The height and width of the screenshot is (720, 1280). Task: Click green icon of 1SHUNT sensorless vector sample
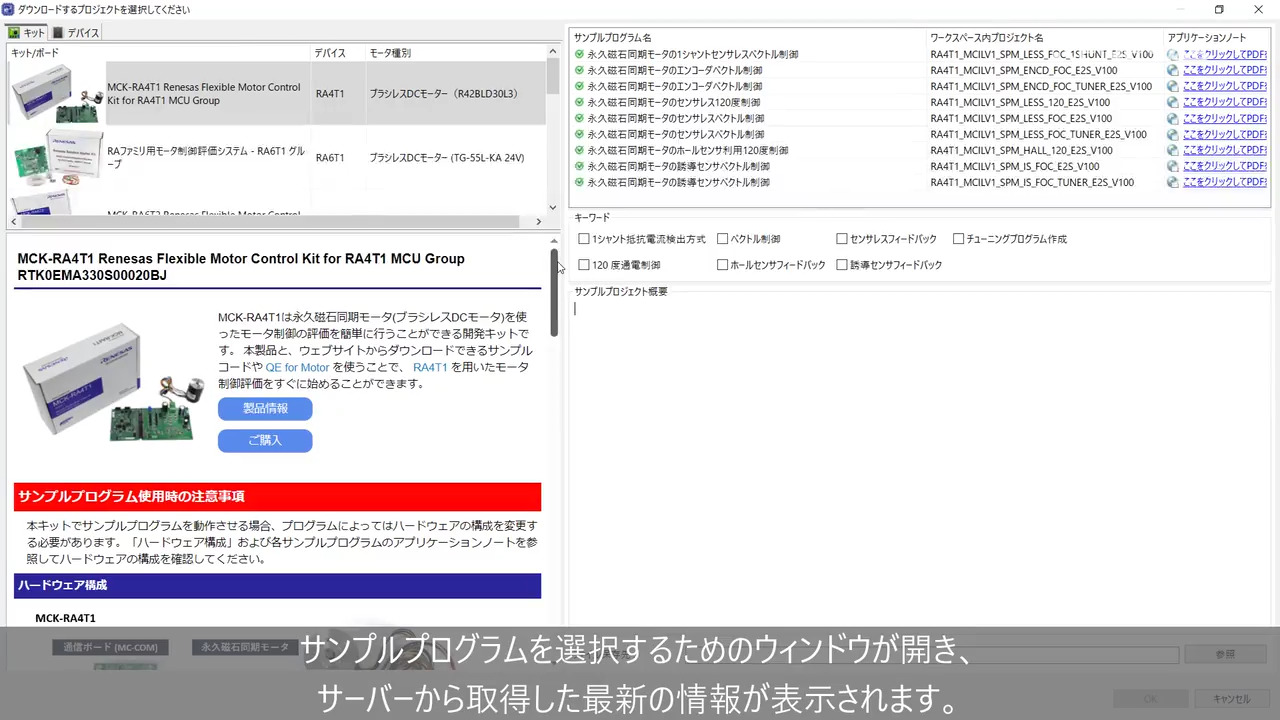579,54
